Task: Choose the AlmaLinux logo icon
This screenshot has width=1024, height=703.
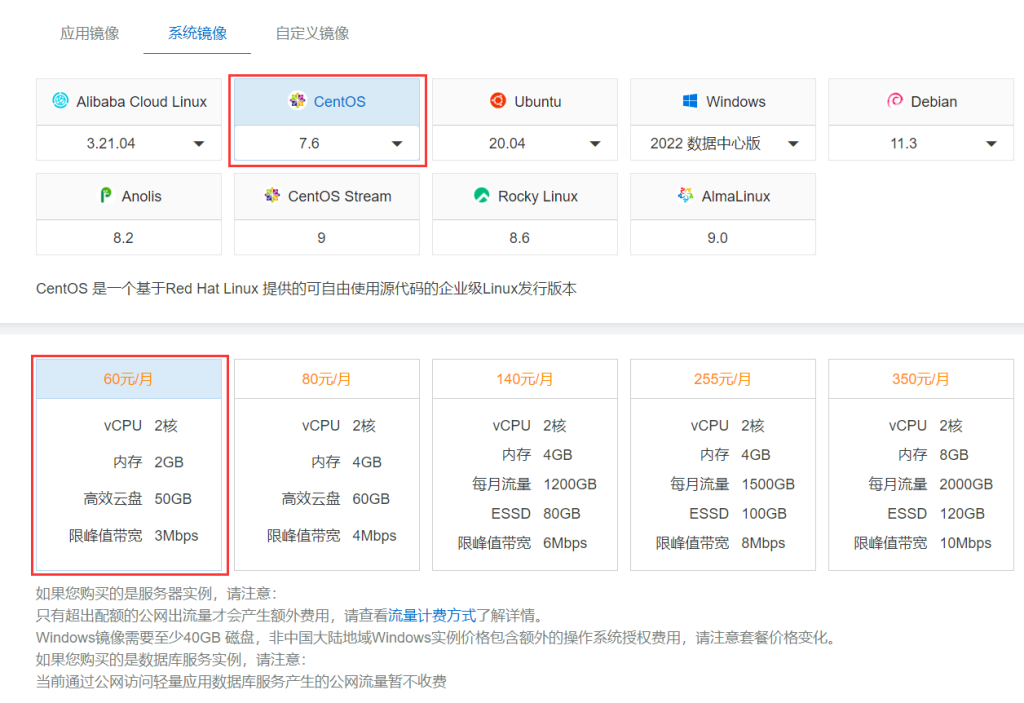Action: [x=685, y=196]
